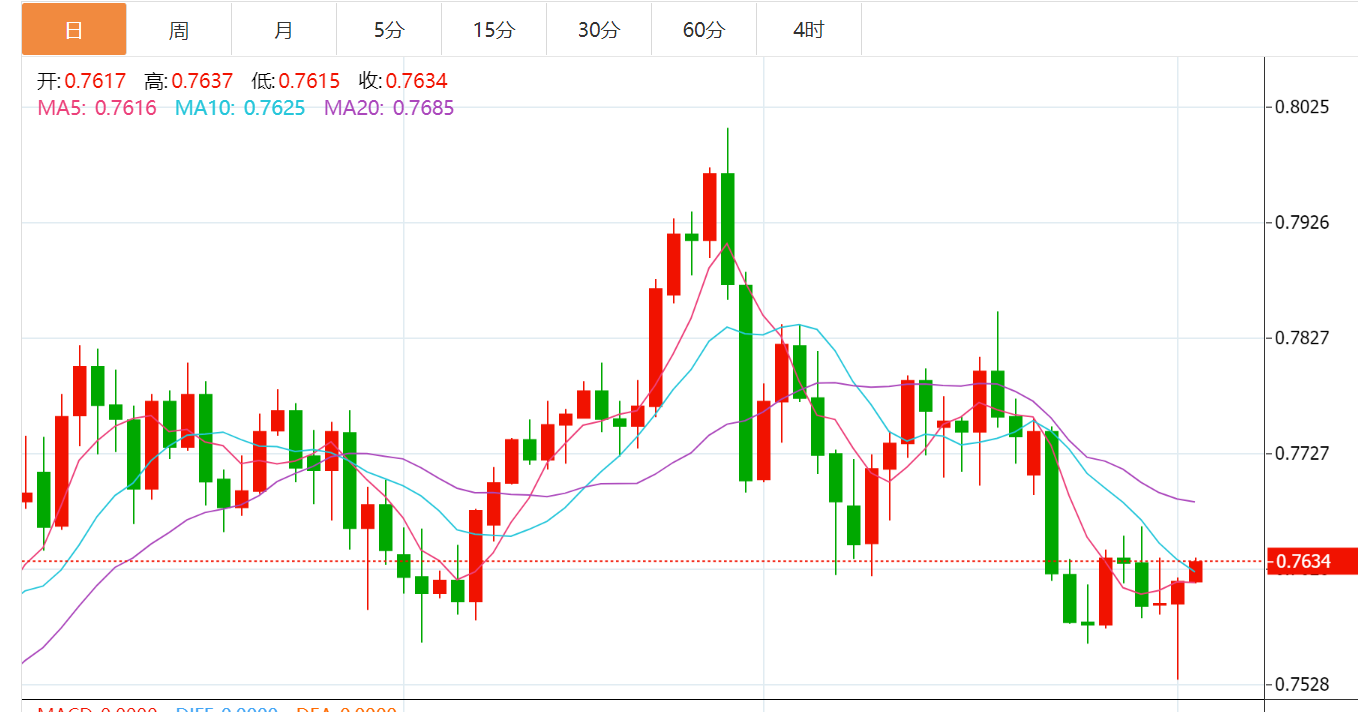Viewport: 1358px width, 712px height.
Task: Click the 0.8025 price axis label
Action: tap(1302, 106)
